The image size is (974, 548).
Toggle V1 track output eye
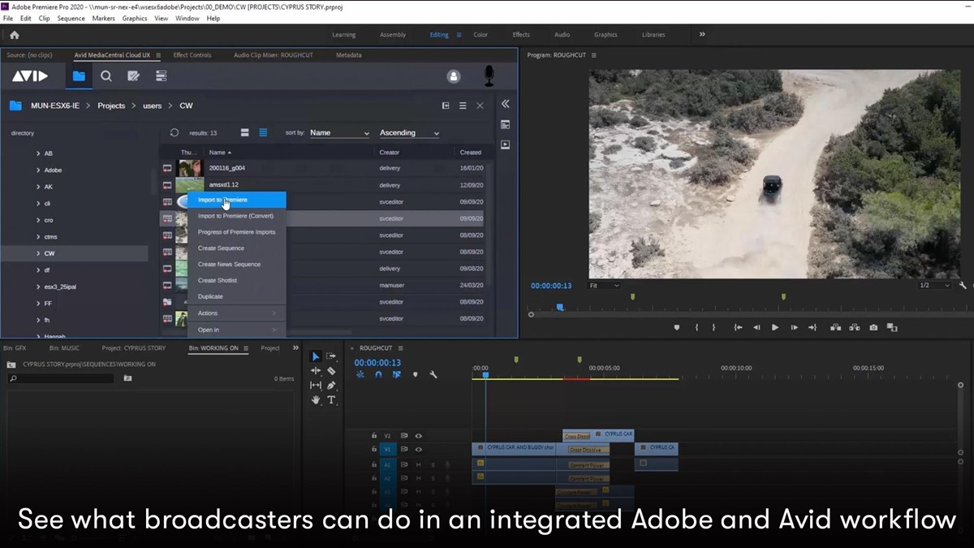coord(419,449)
